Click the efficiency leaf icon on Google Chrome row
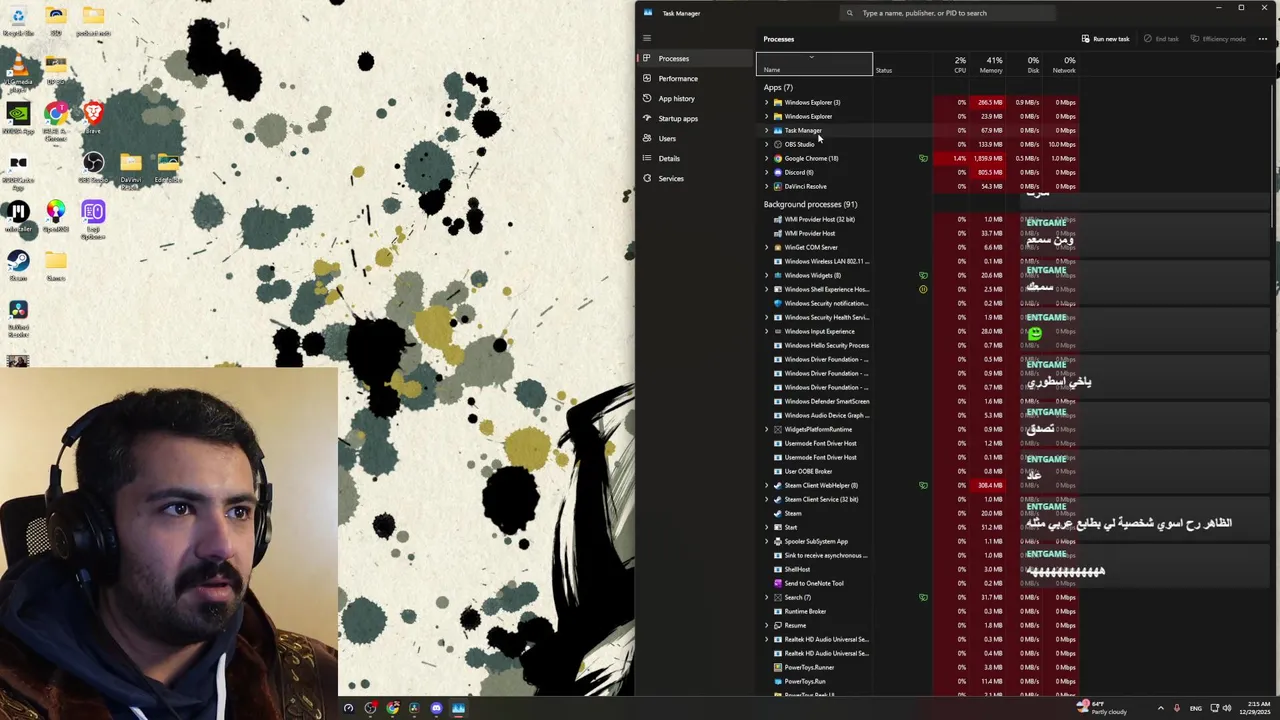Viewport: 1280px width, 720px height. coord(923,158)
